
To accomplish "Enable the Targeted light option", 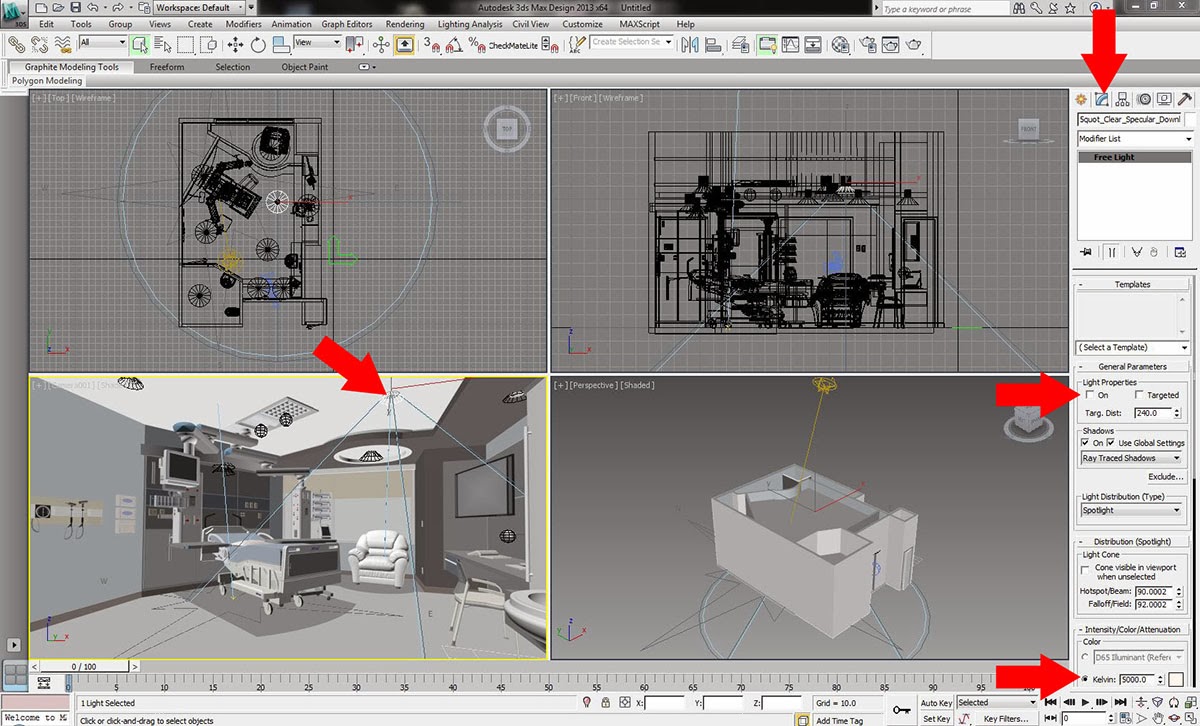I will click(1139, 395).
